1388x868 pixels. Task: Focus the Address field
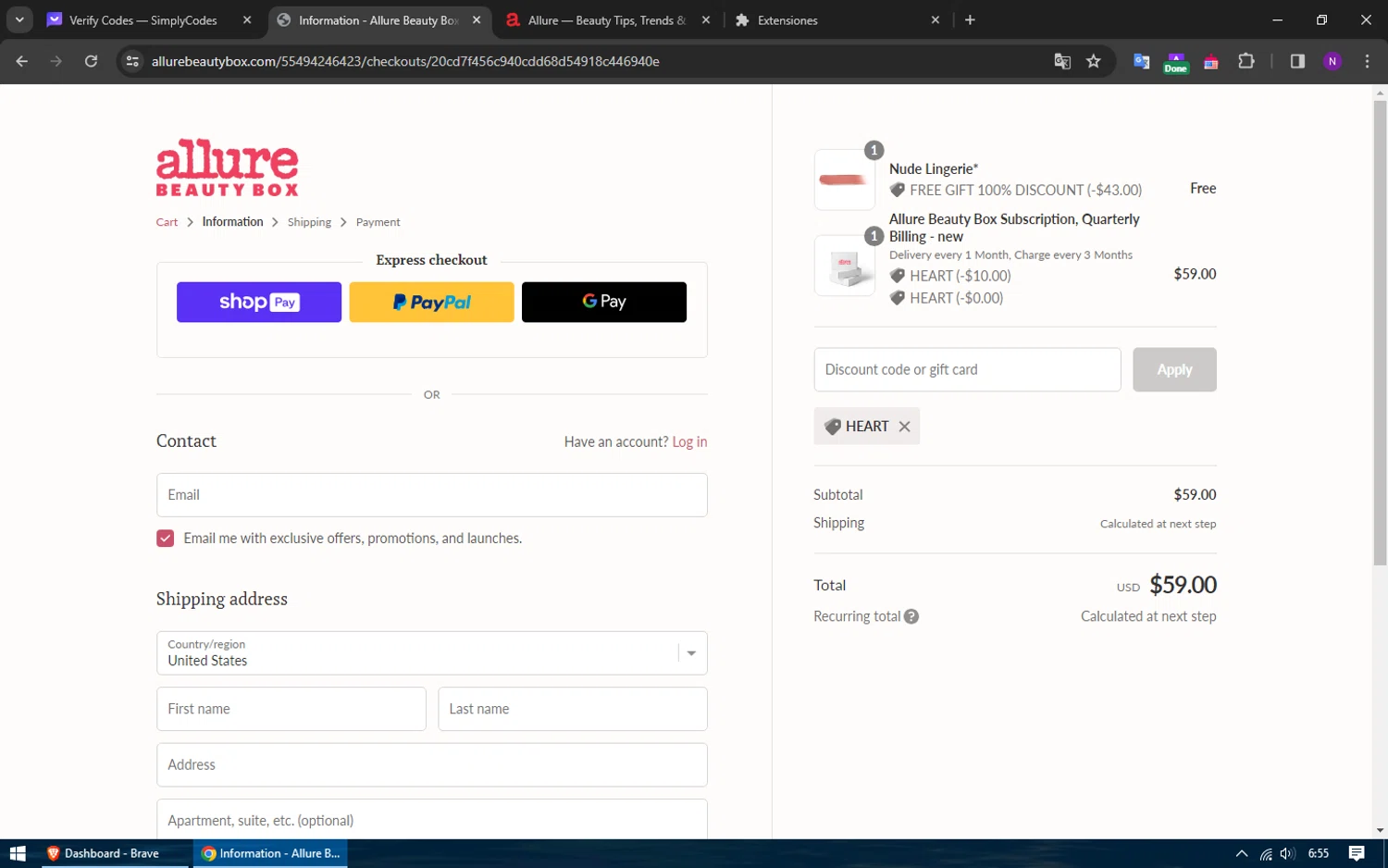432,765
